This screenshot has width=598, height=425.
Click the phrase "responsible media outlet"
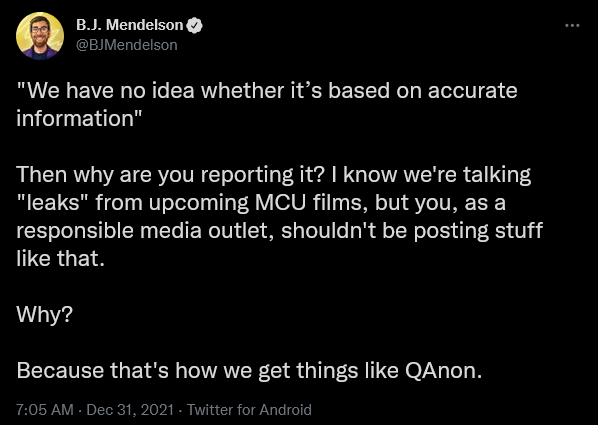point(145,231)
